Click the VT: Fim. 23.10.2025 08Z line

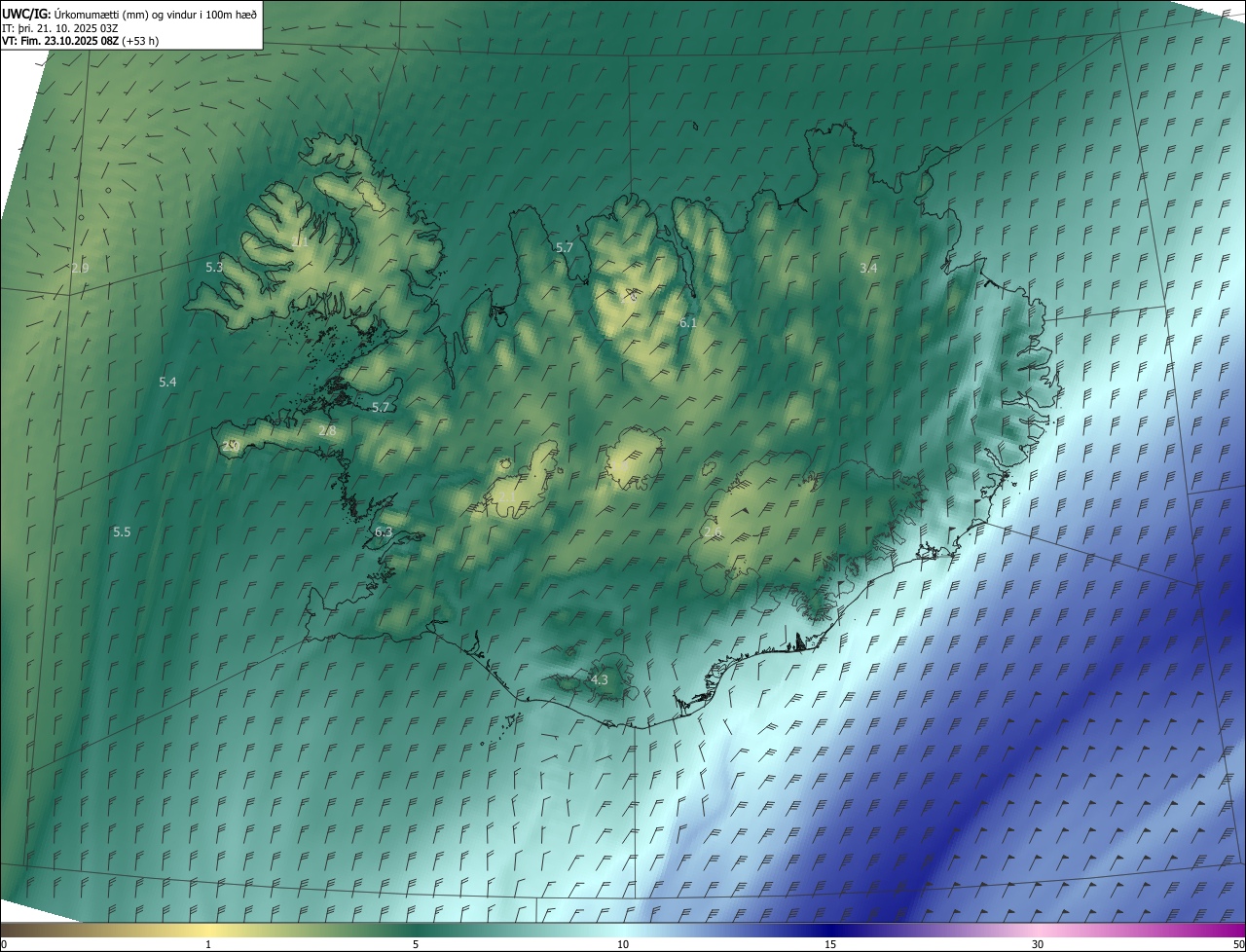81,41
